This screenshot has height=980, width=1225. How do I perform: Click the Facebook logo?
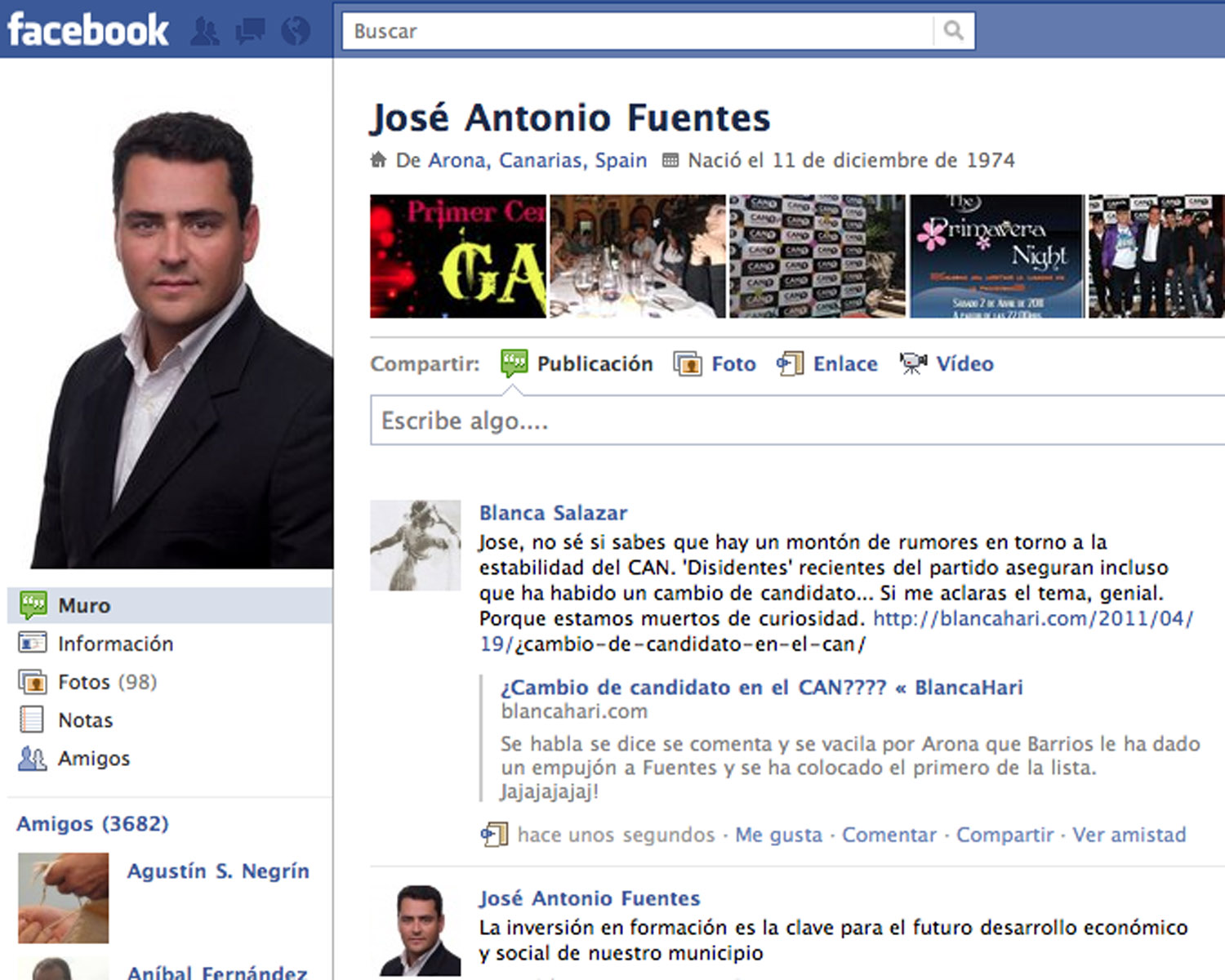[87, 30]
